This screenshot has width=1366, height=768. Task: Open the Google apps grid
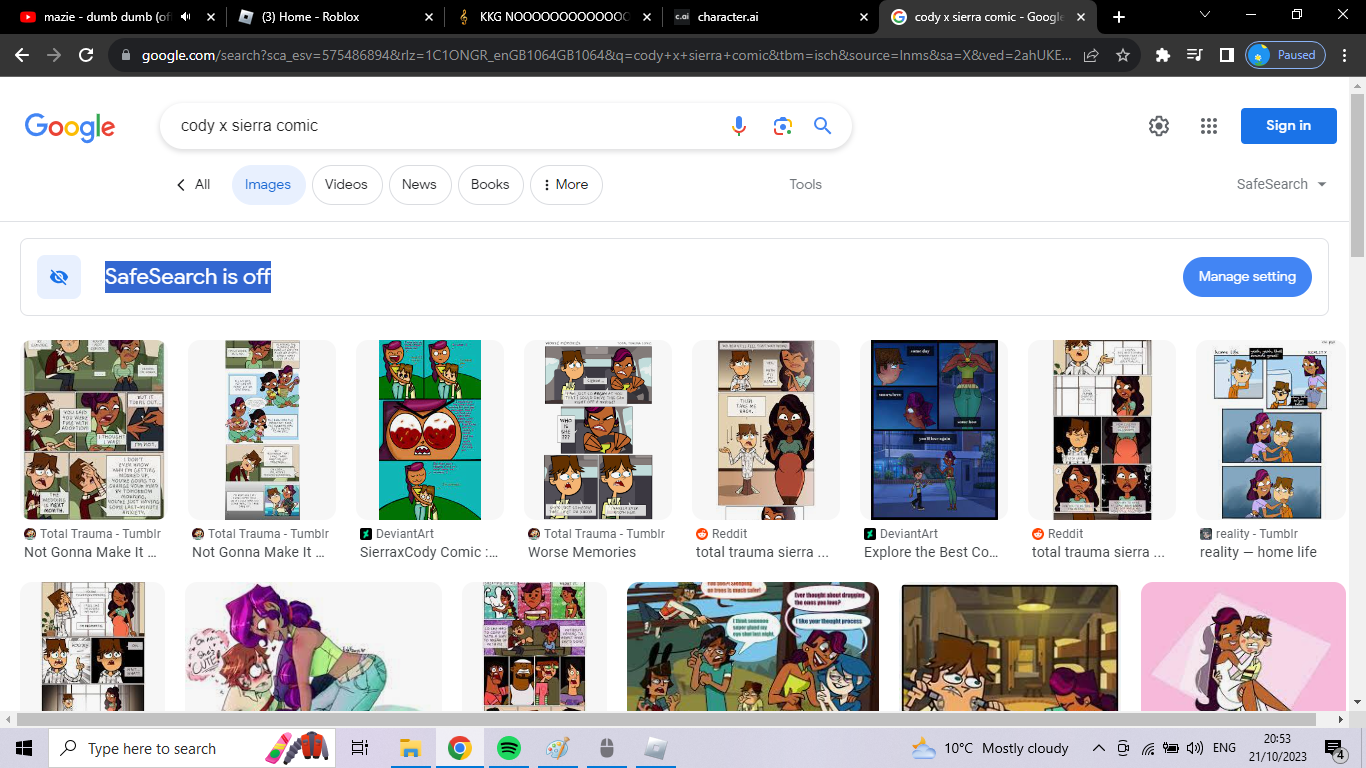coord(1209,126)
